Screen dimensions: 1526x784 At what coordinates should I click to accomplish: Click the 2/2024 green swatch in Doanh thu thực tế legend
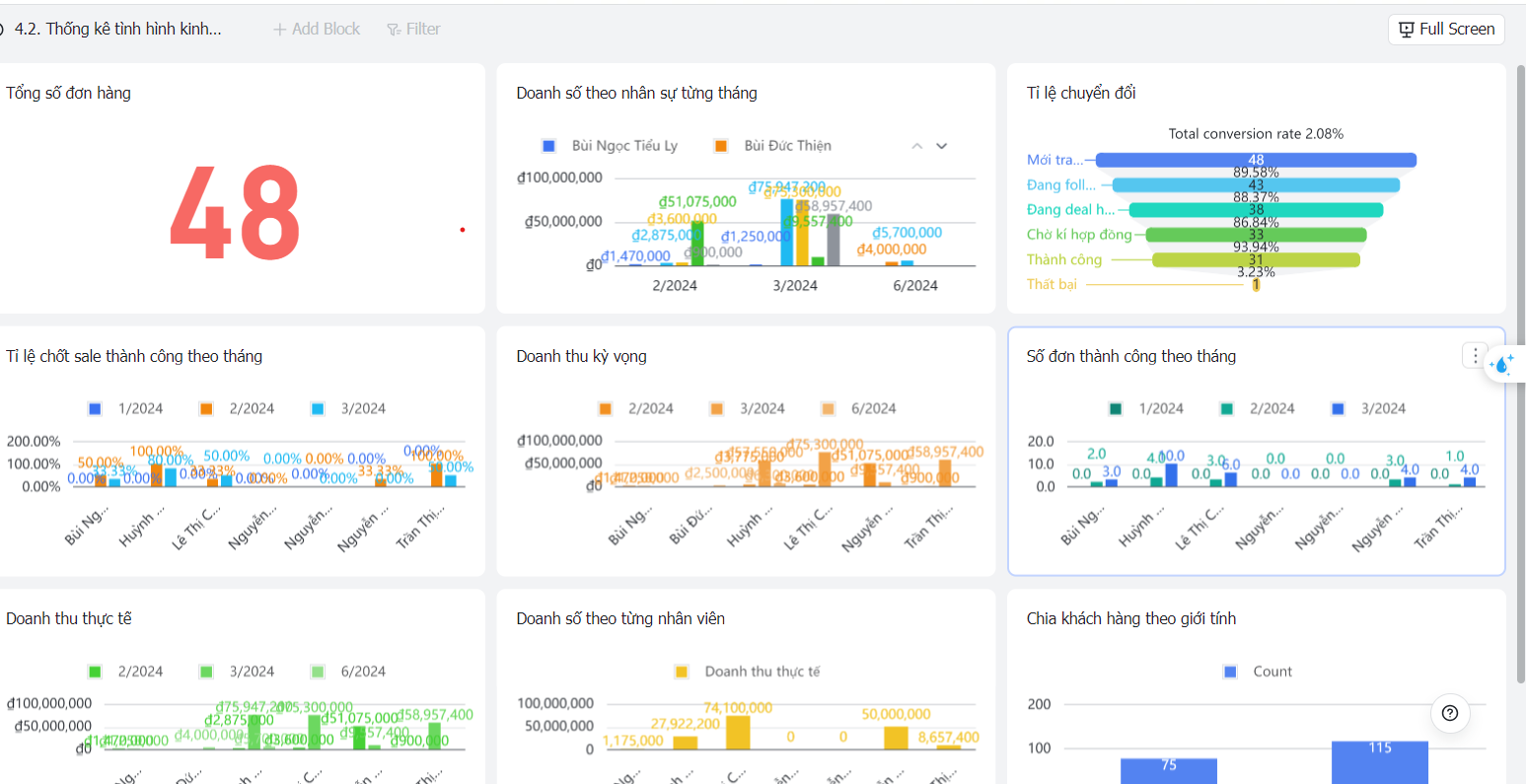point(96,672)
